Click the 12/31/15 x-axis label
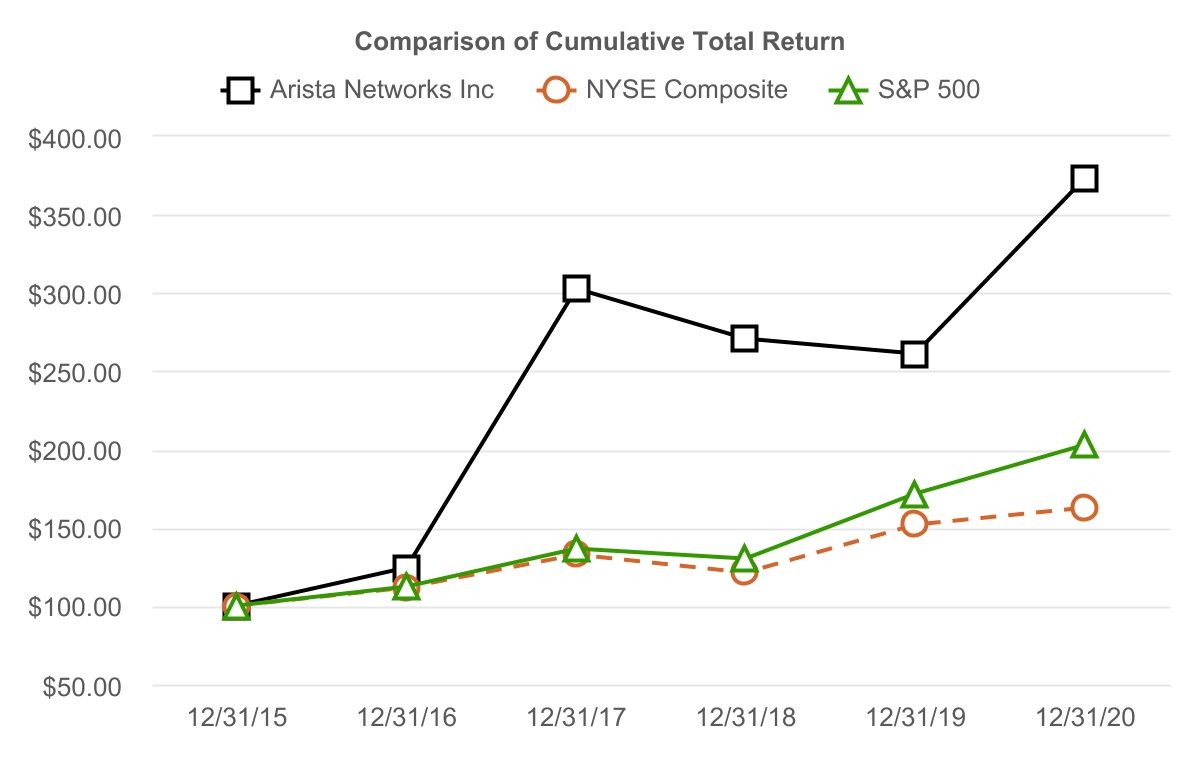The height and width of the screenshot is (760, 1200). tap(236, 717)
